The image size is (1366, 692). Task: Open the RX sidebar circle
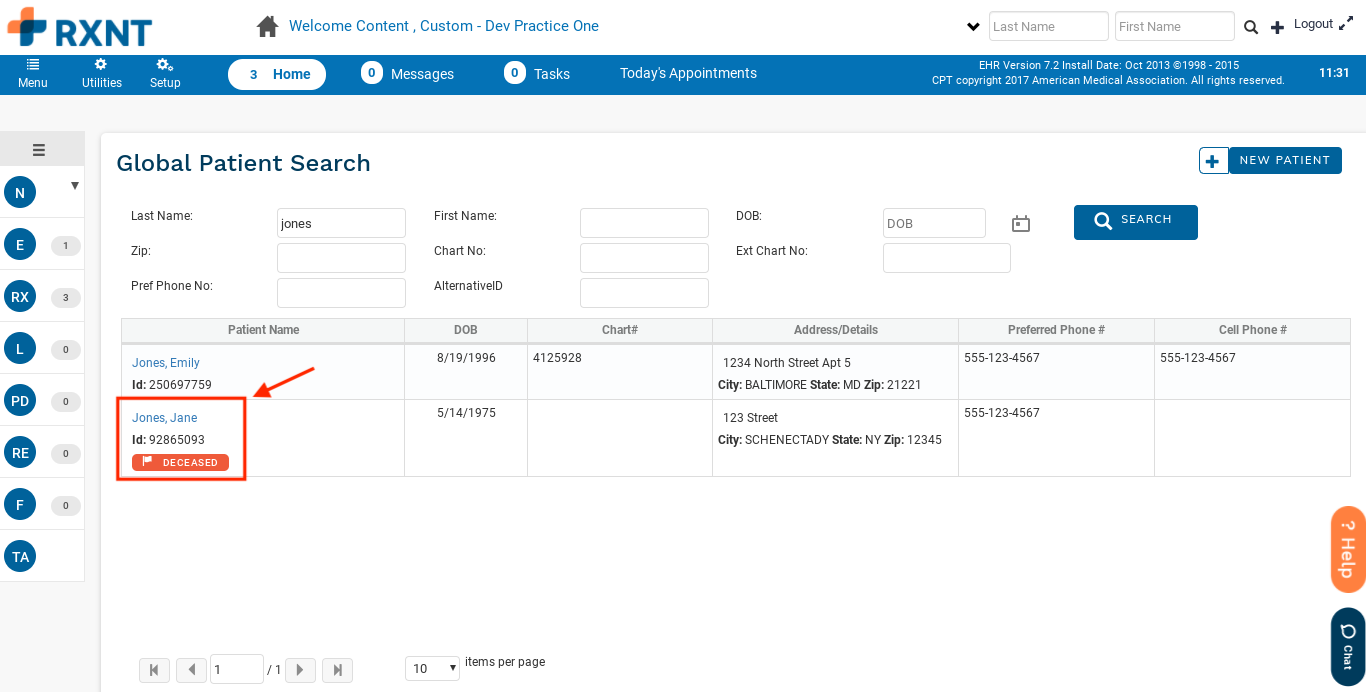(20, 297)
